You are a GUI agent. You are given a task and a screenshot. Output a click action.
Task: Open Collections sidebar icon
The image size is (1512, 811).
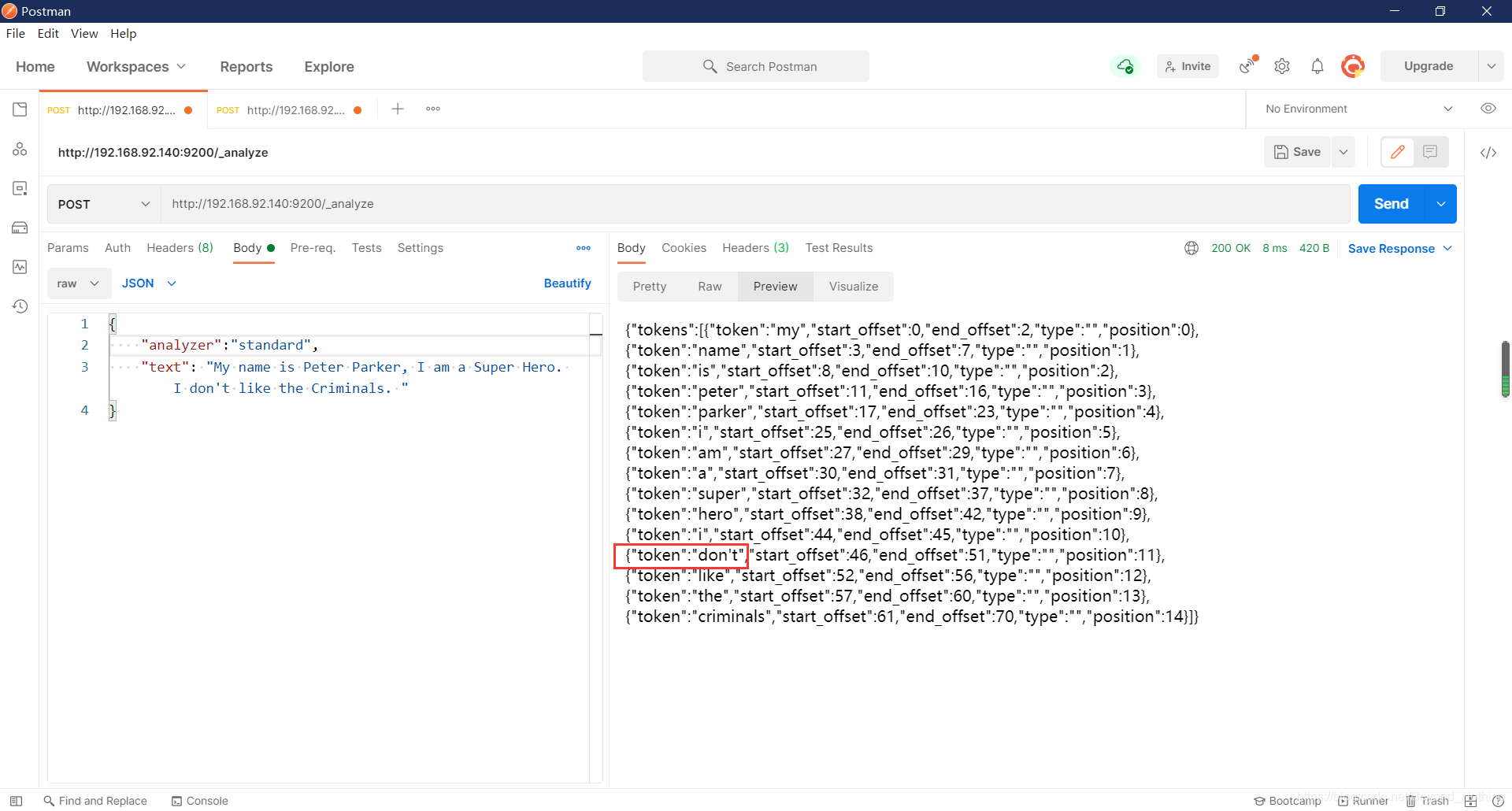pyautogui.click(x=20, y=109)
